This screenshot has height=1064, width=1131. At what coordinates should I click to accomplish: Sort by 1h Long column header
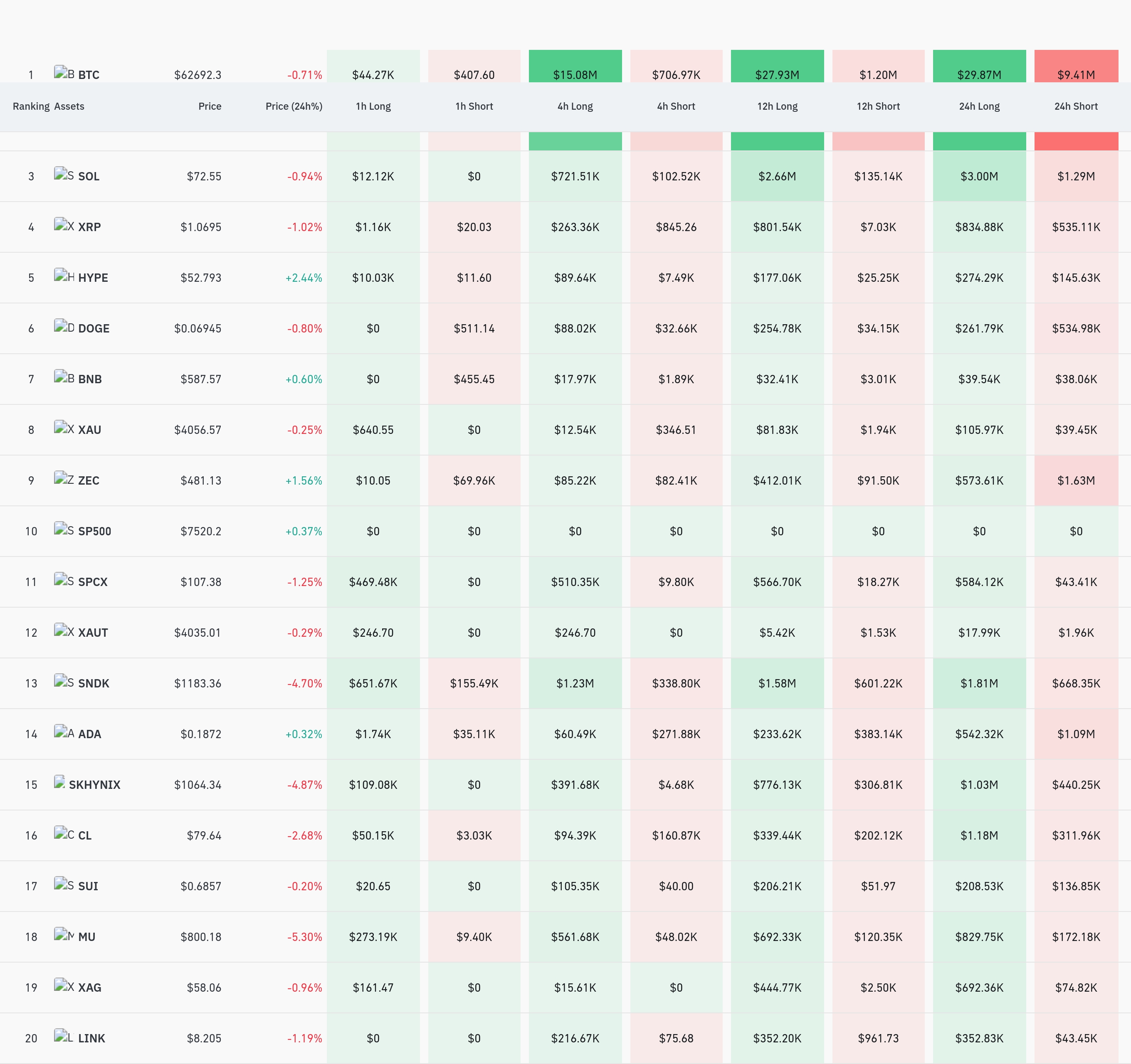(373, 106)
